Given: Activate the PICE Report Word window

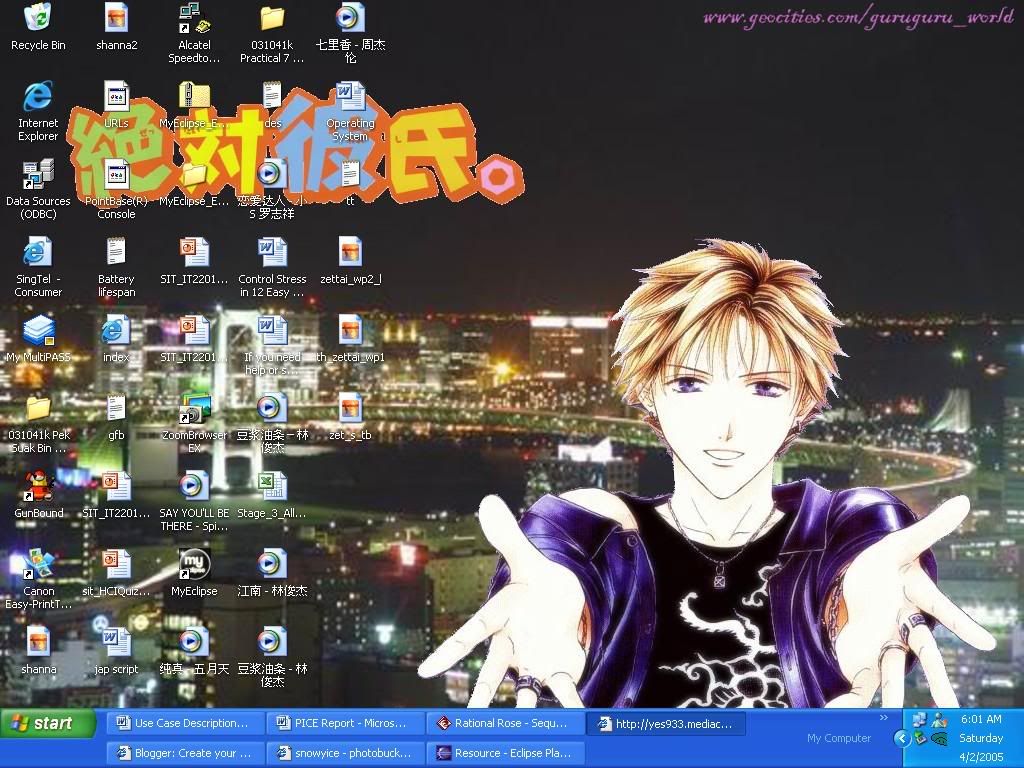Looking at the screenshot, I should [346, 723].
